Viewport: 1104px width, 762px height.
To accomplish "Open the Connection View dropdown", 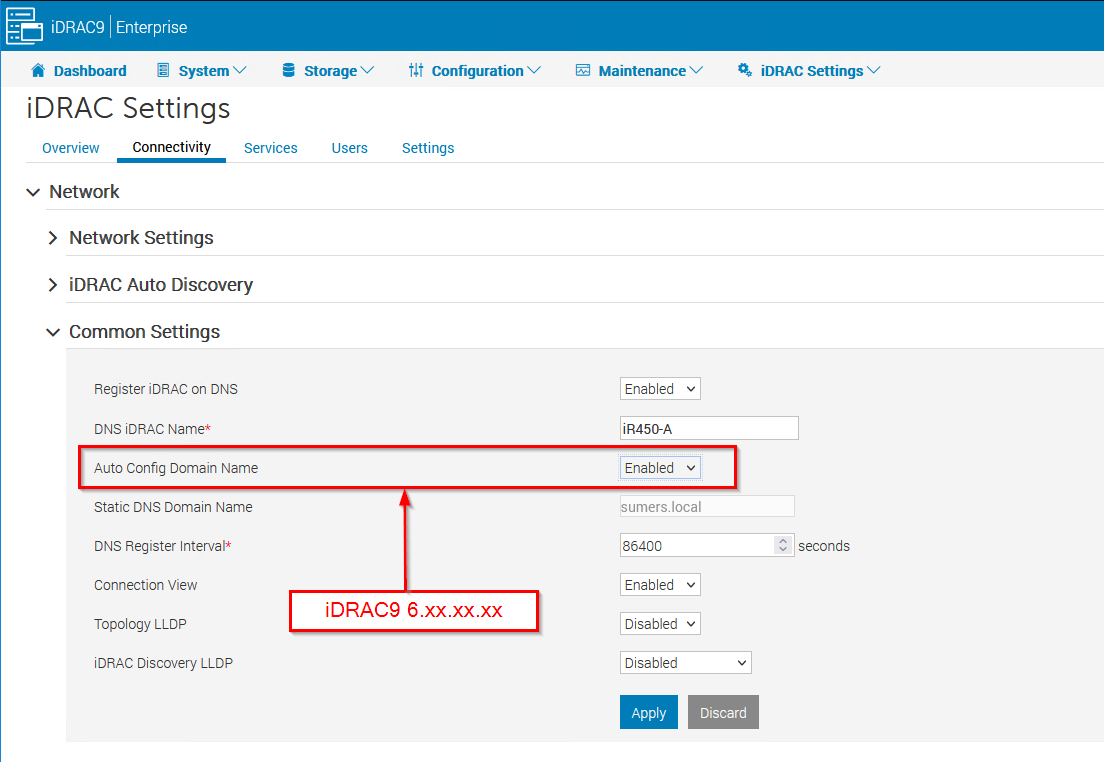I will [x=659, y=584].
